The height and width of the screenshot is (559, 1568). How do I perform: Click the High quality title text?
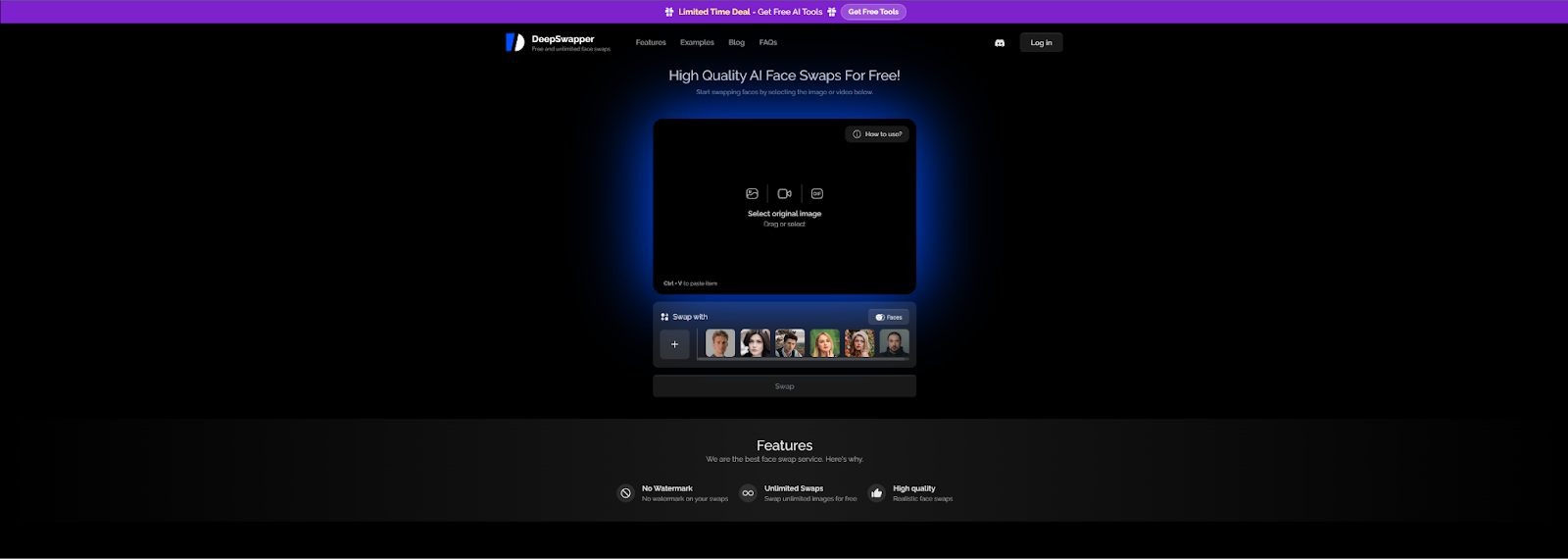tap(913, 488)
